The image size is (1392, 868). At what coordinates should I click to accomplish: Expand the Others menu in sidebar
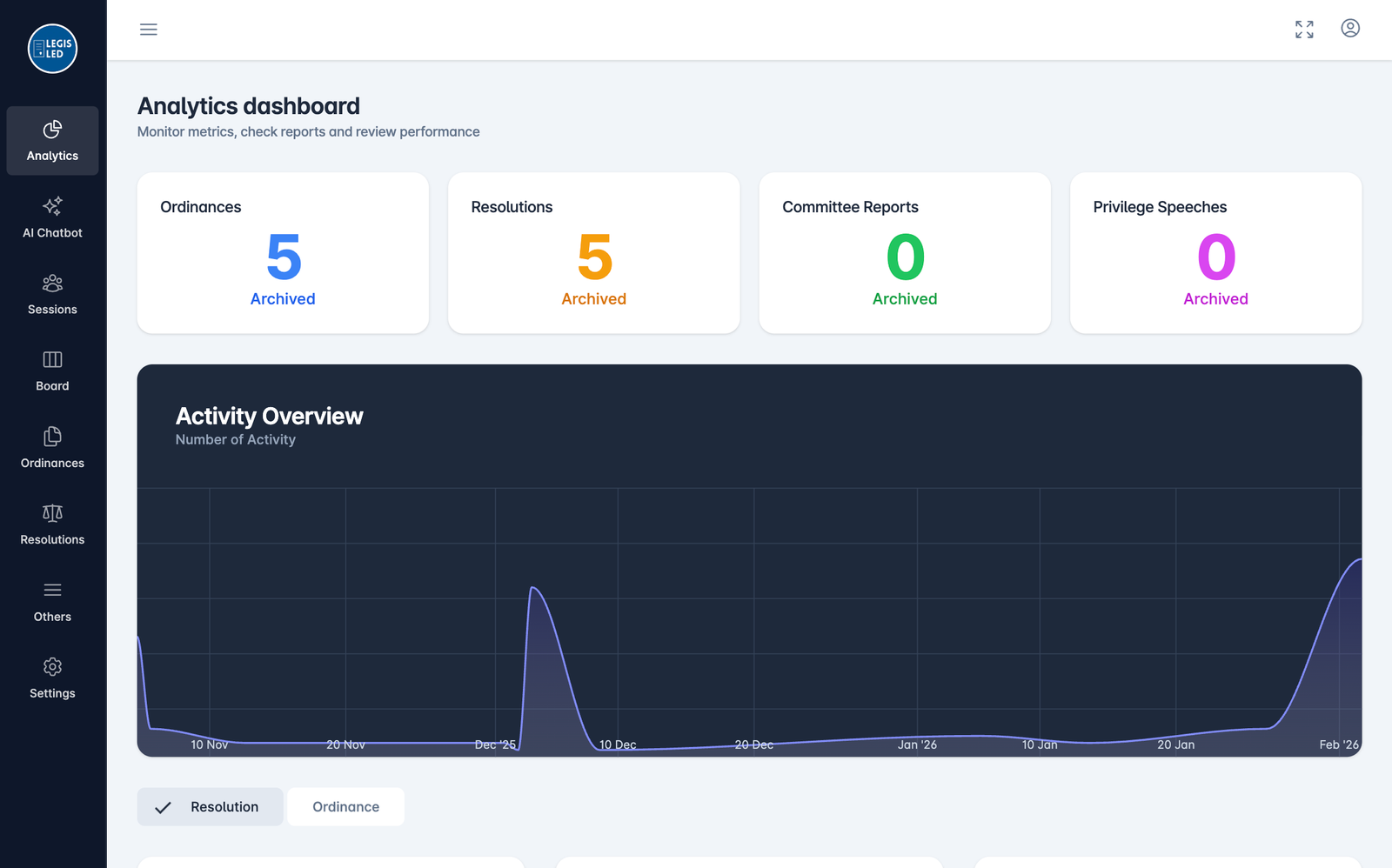52,601
